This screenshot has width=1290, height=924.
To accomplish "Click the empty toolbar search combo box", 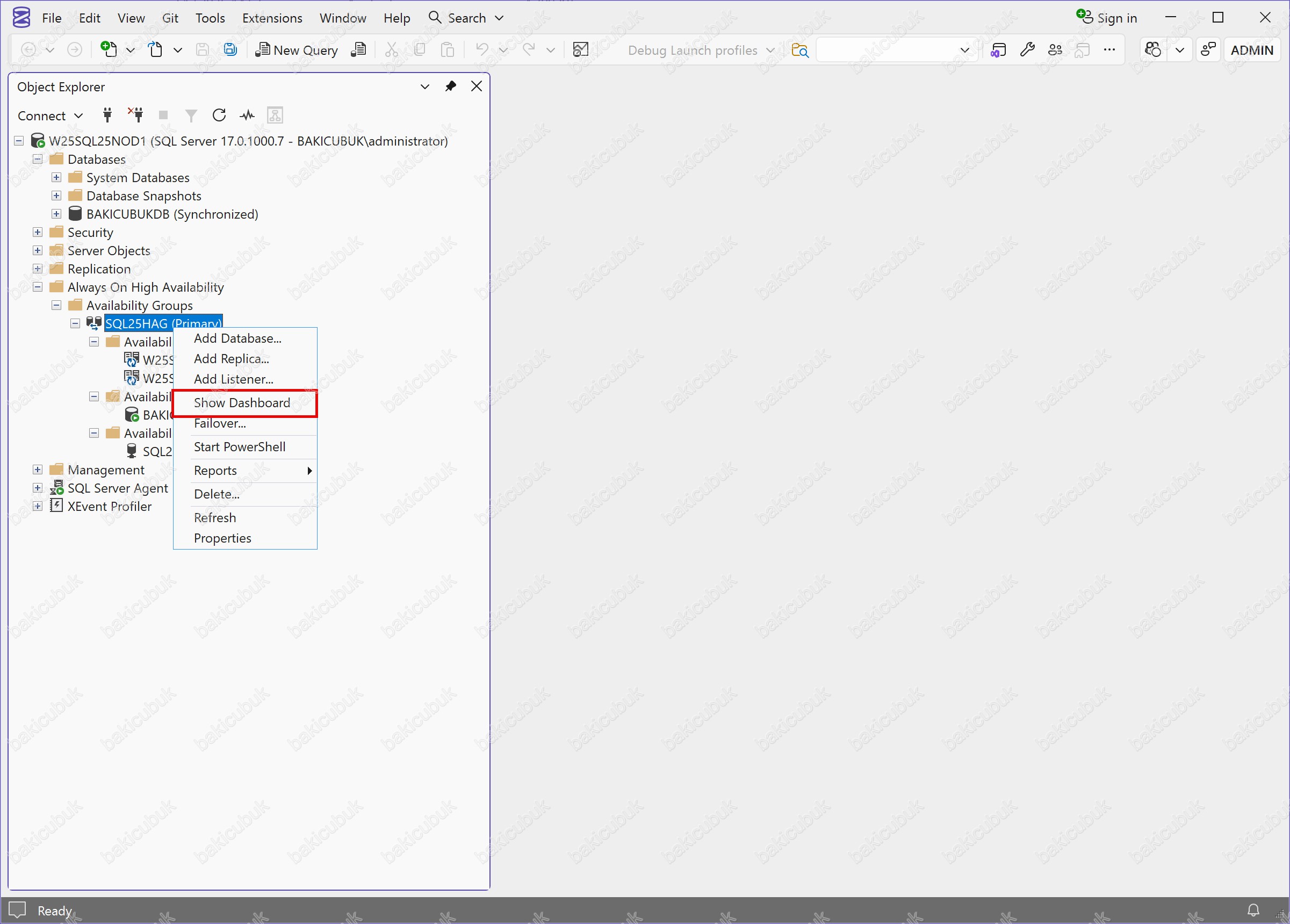I will (x=887, y=50).
